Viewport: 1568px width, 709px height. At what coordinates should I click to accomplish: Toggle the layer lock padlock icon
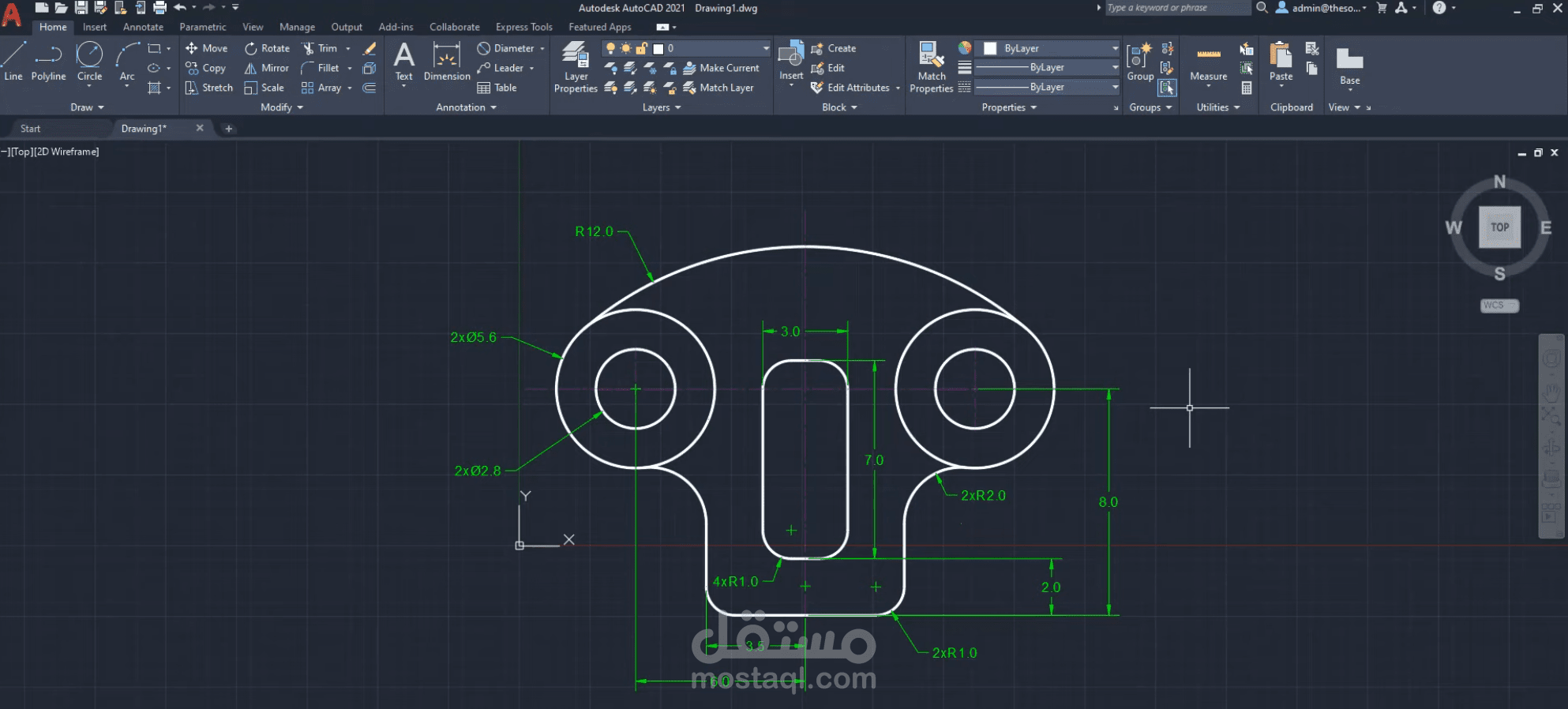click(642, 48)
